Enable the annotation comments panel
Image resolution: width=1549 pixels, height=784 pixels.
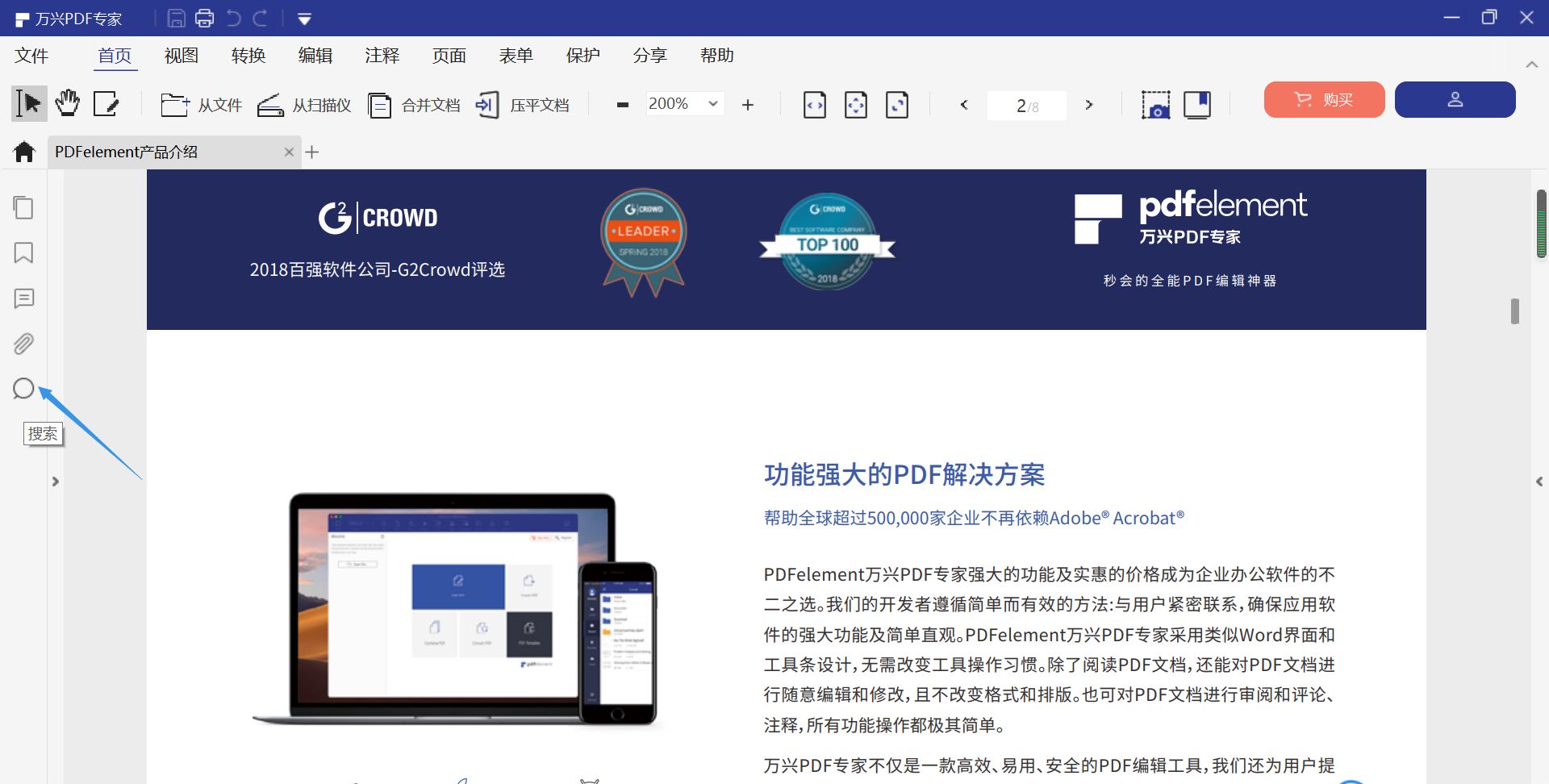23,298
